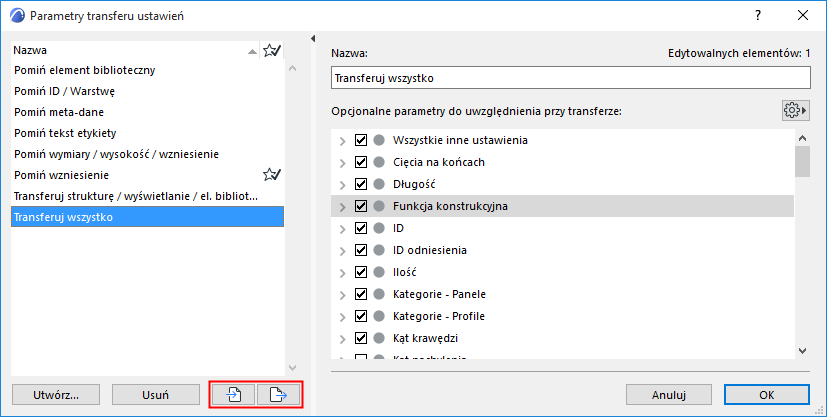Open the gear options menu button

[796, 110]
